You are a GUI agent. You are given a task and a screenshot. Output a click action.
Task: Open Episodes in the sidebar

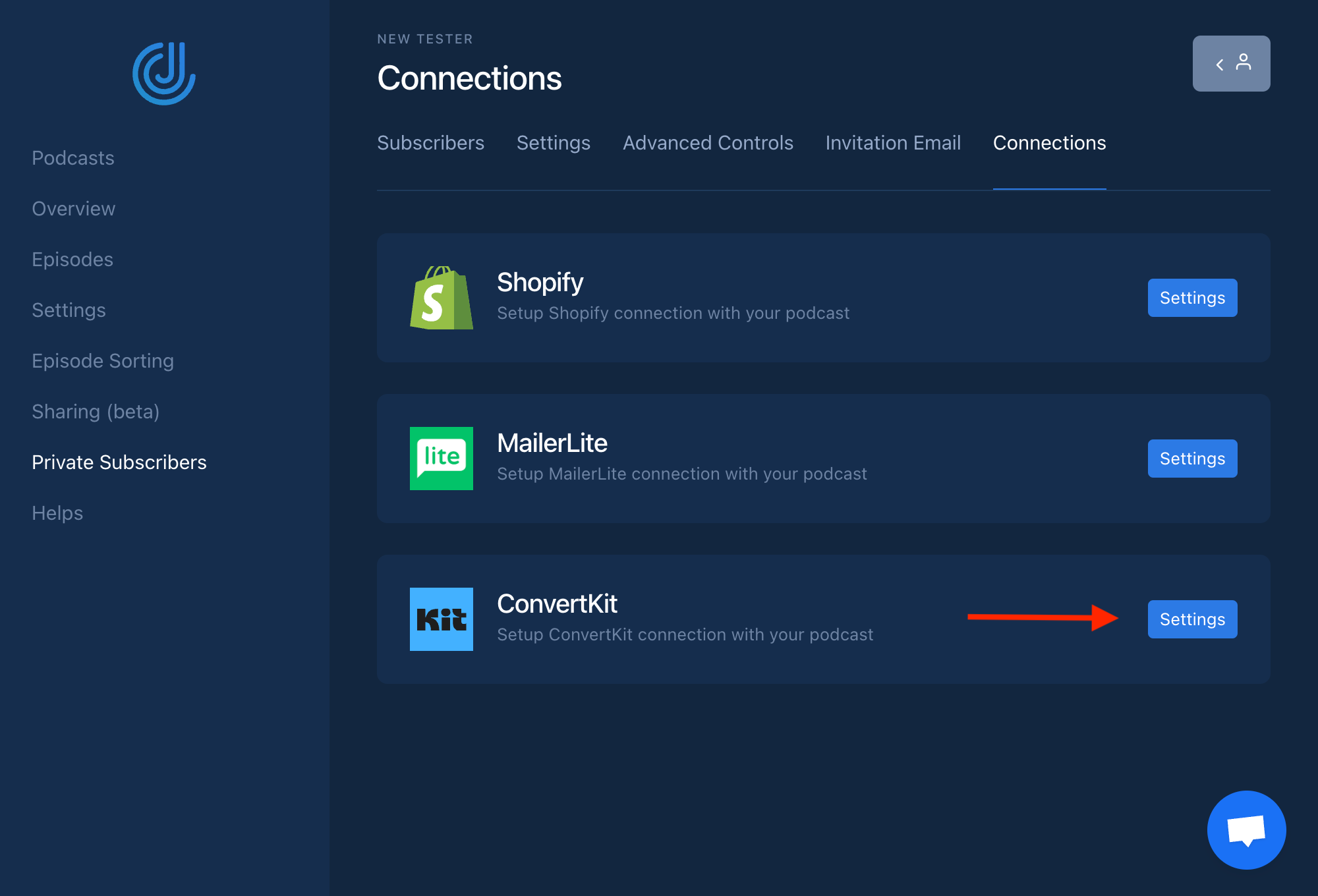72,260
